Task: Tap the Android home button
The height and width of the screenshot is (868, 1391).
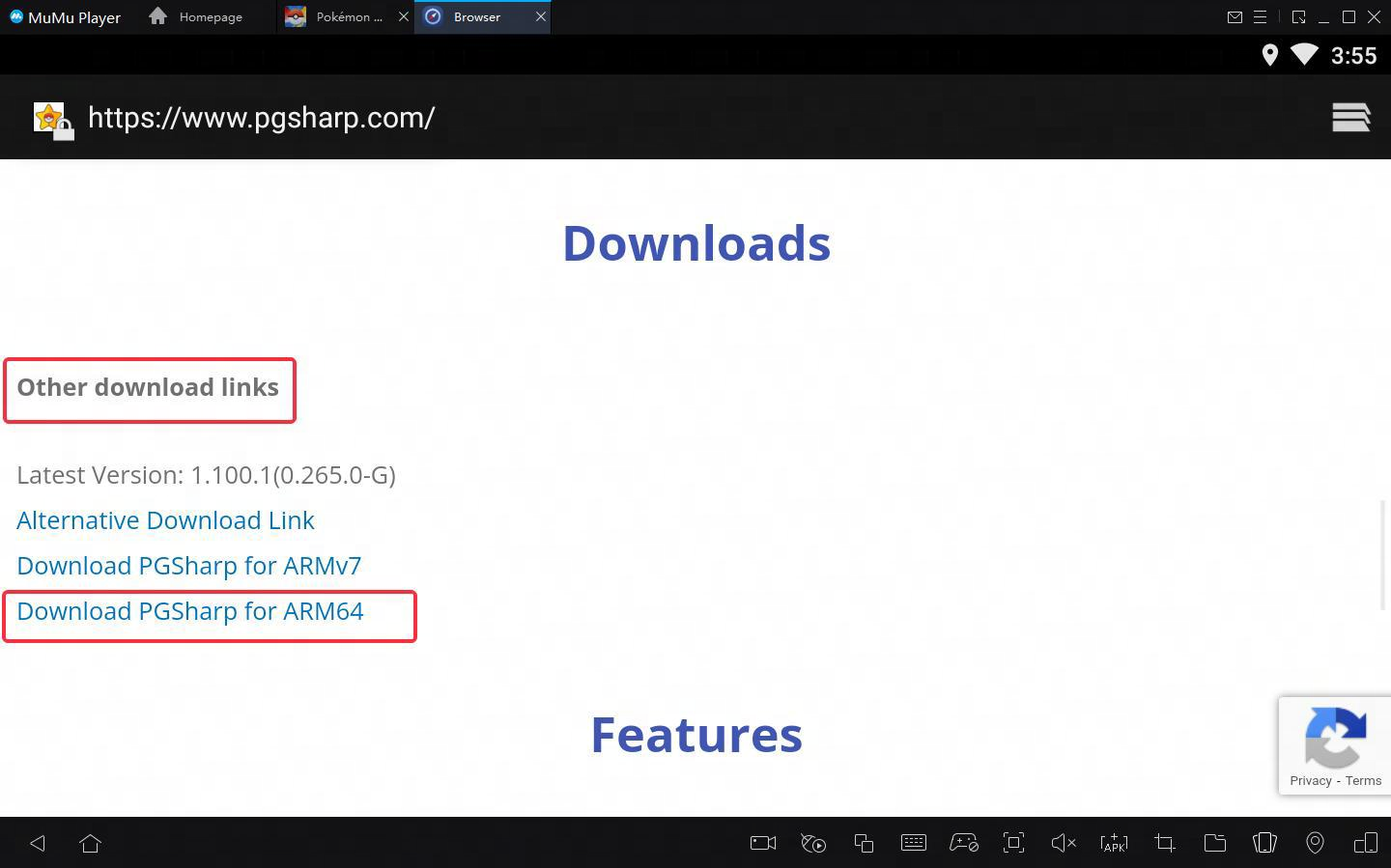Action: click(x=91, y=843)
